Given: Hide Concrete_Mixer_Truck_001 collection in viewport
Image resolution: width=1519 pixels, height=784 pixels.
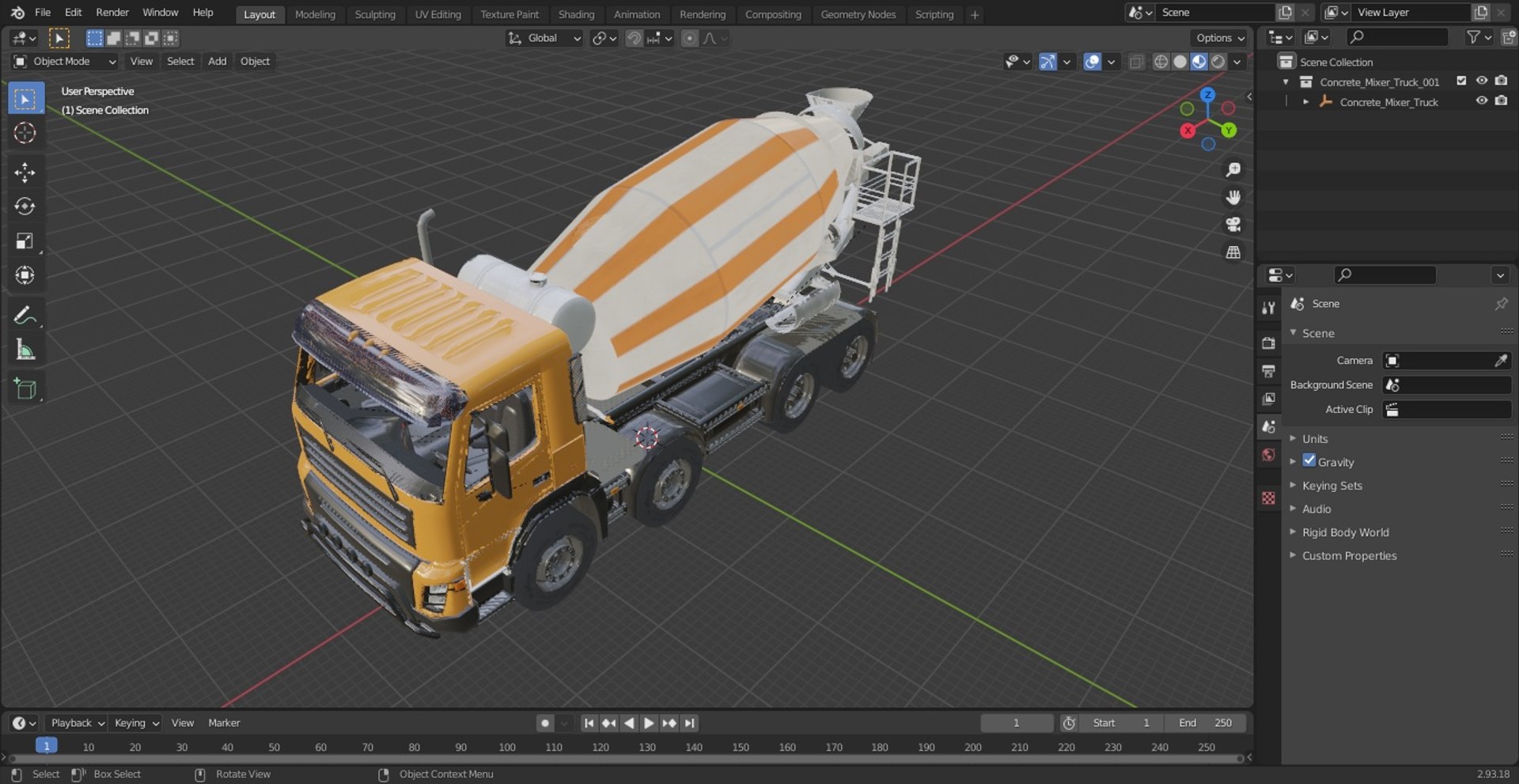Looking at the screenshot, I should 1482,81.
